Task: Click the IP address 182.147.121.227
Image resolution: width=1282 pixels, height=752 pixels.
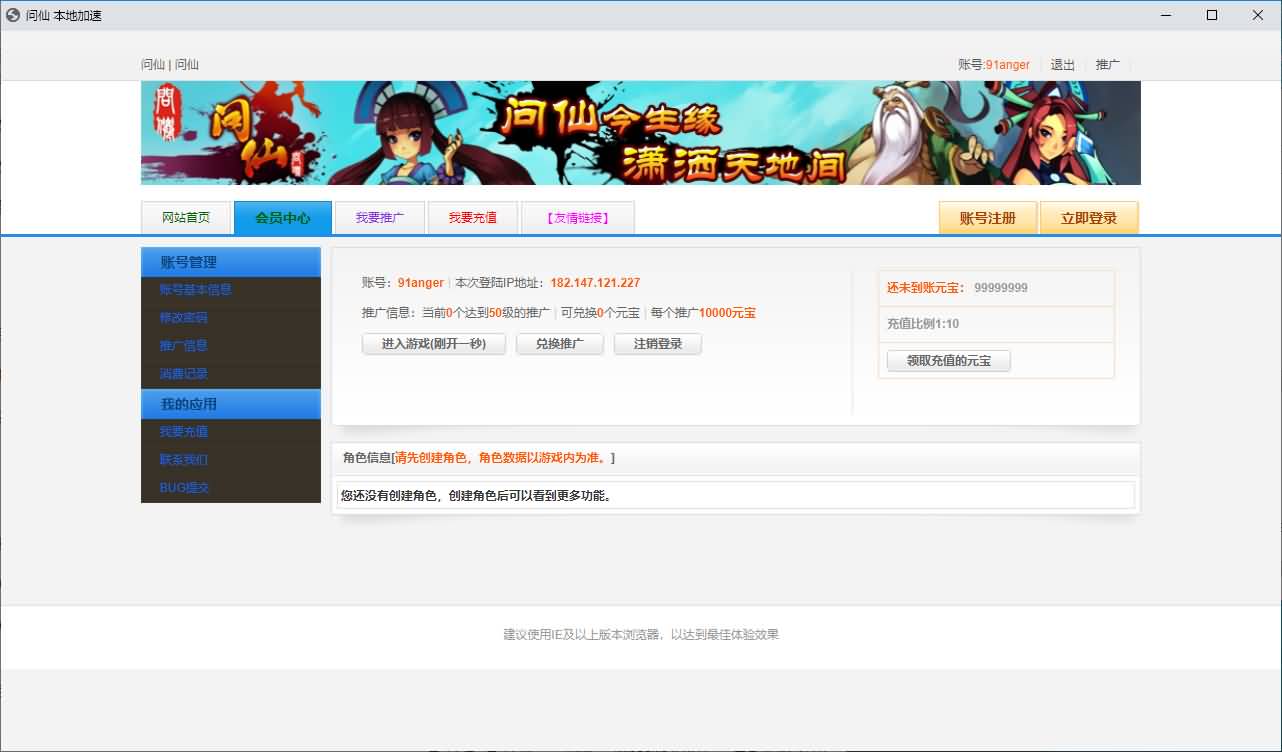Action: 595,283
